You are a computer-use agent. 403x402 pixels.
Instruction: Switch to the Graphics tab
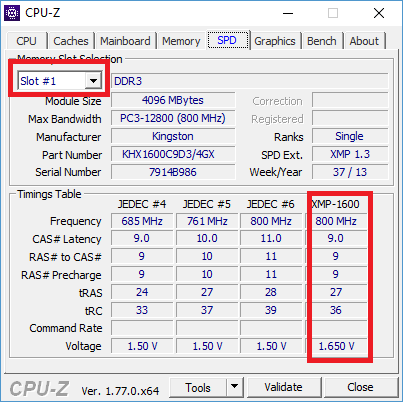click(275, 41)
